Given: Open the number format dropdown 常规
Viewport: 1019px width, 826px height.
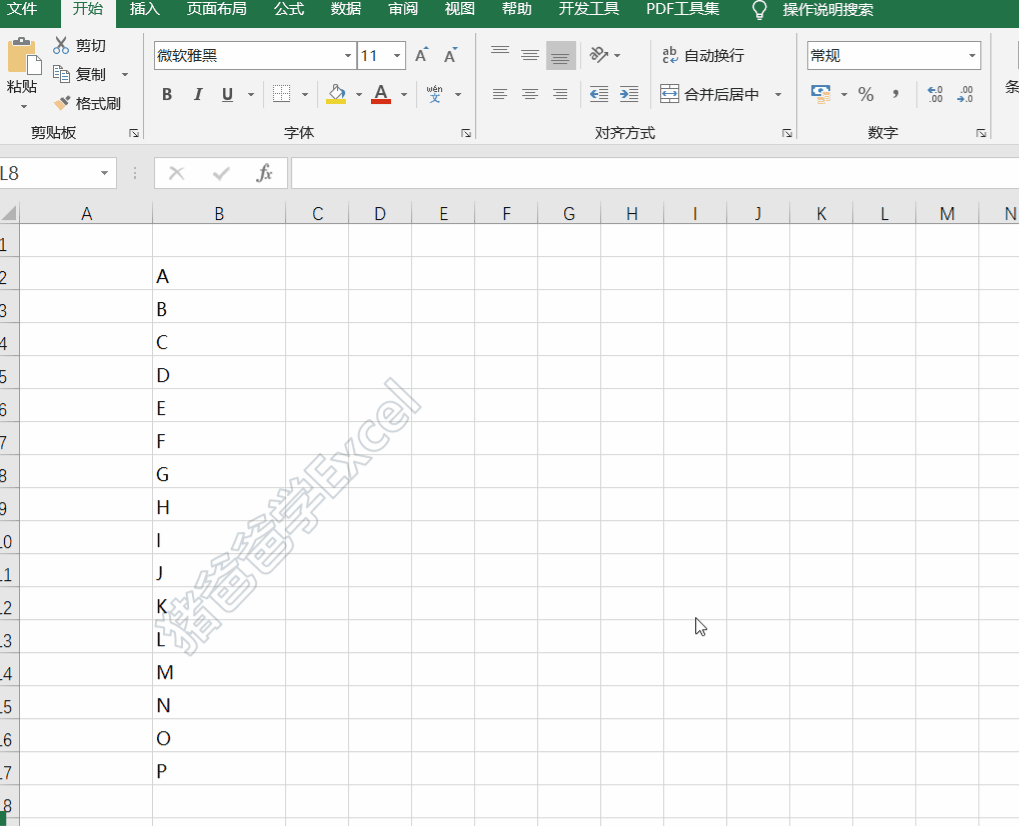Looking at the screenshot, I should click(972, 55).
